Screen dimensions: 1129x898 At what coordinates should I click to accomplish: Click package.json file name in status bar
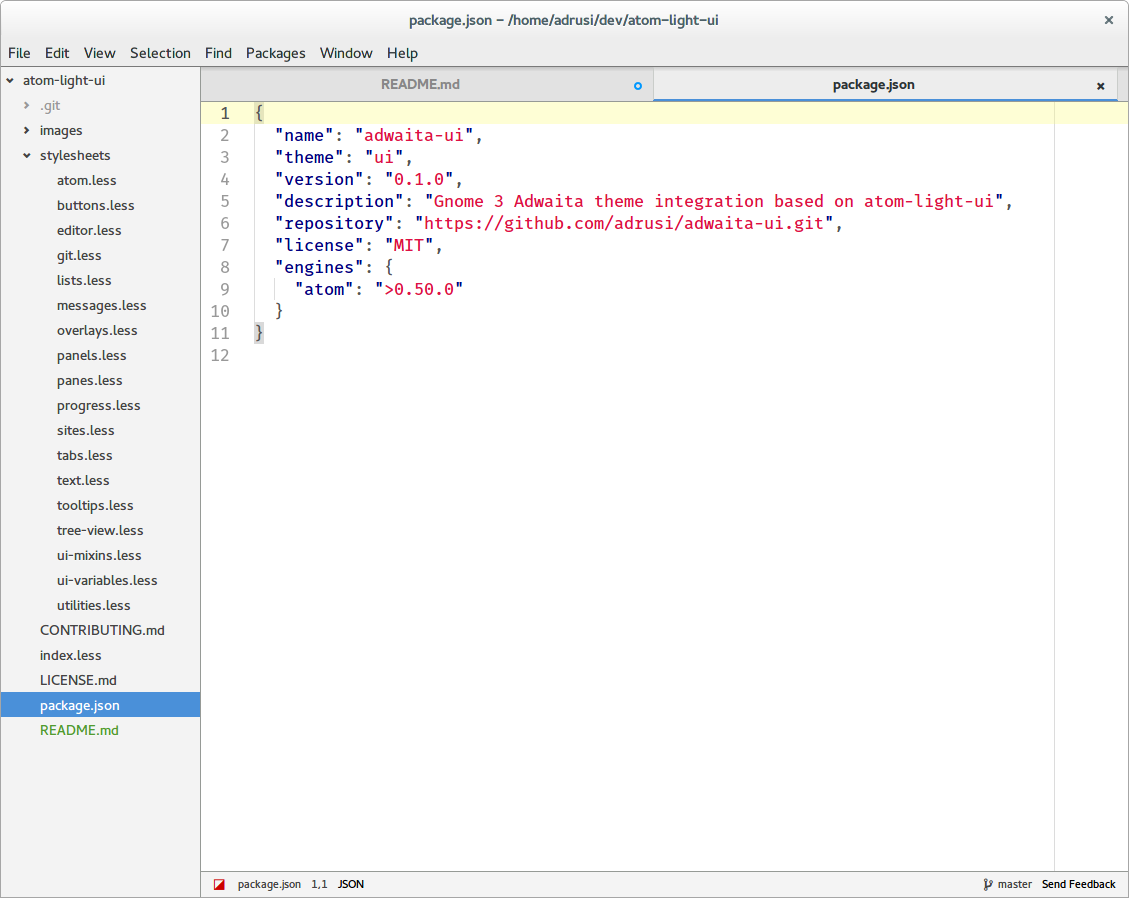pyautogui.click(x=269, y=884)
